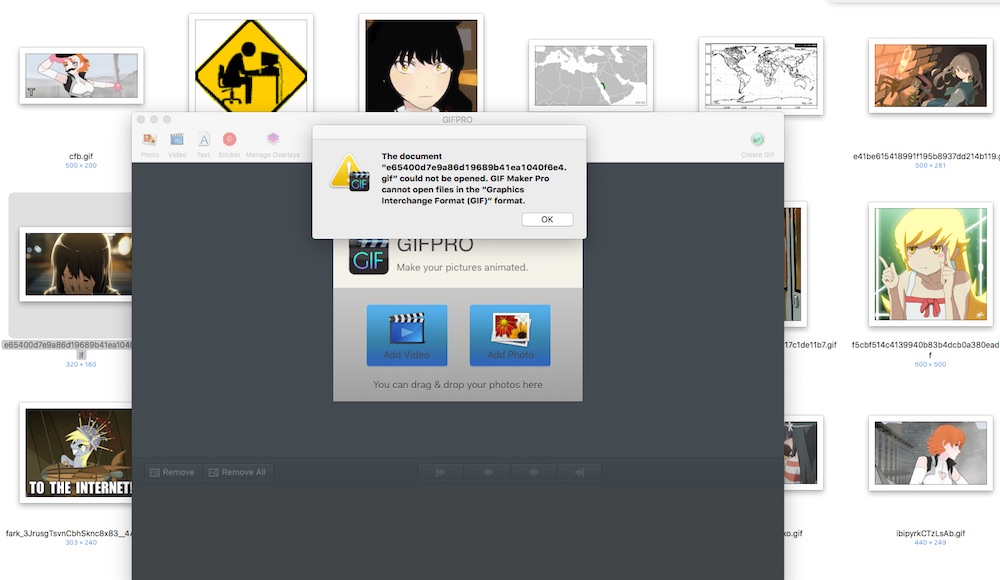Click the Photo toolbar icon

tap(150, 140)
